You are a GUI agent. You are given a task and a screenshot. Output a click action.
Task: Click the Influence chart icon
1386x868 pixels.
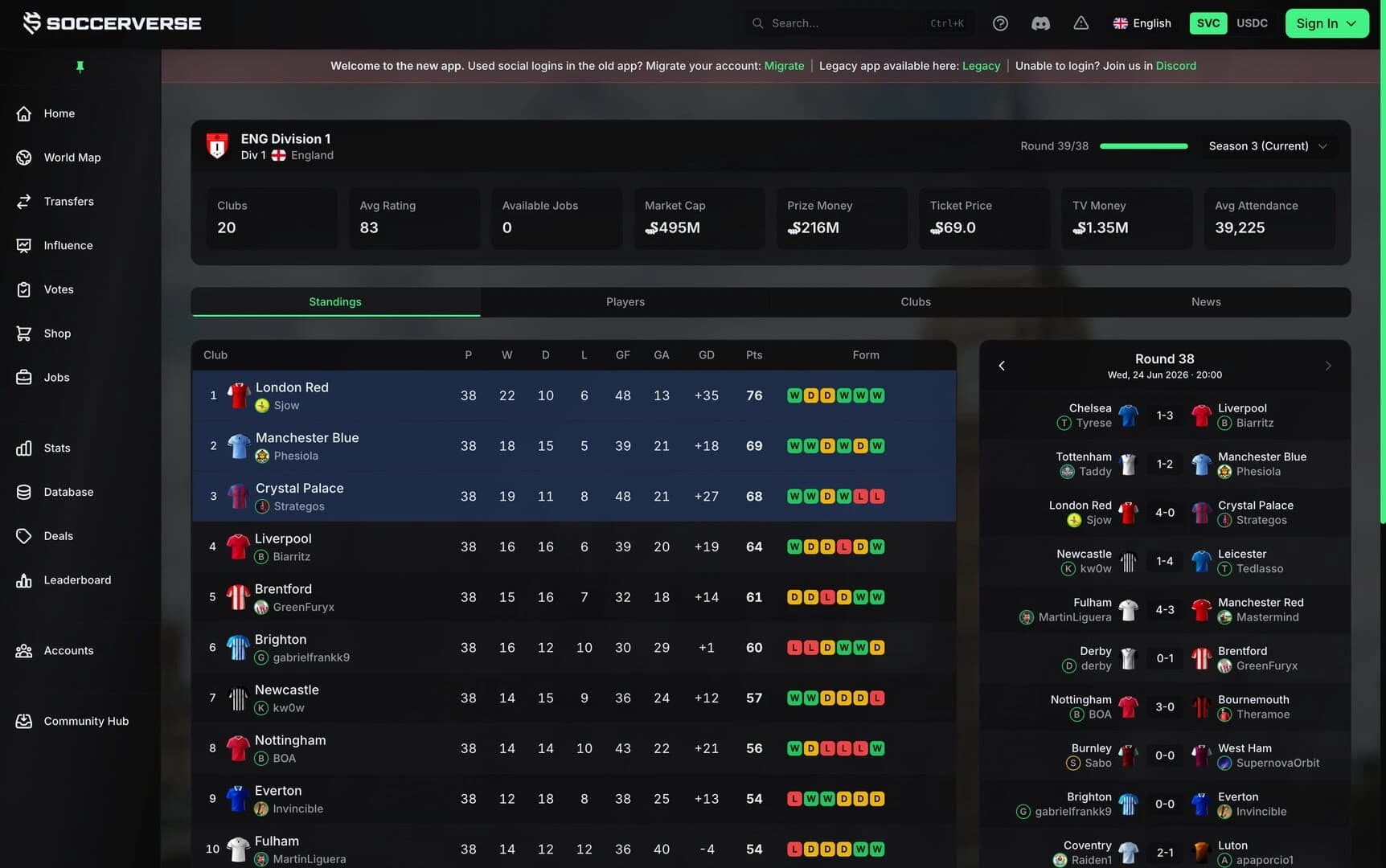click(24, 245)
